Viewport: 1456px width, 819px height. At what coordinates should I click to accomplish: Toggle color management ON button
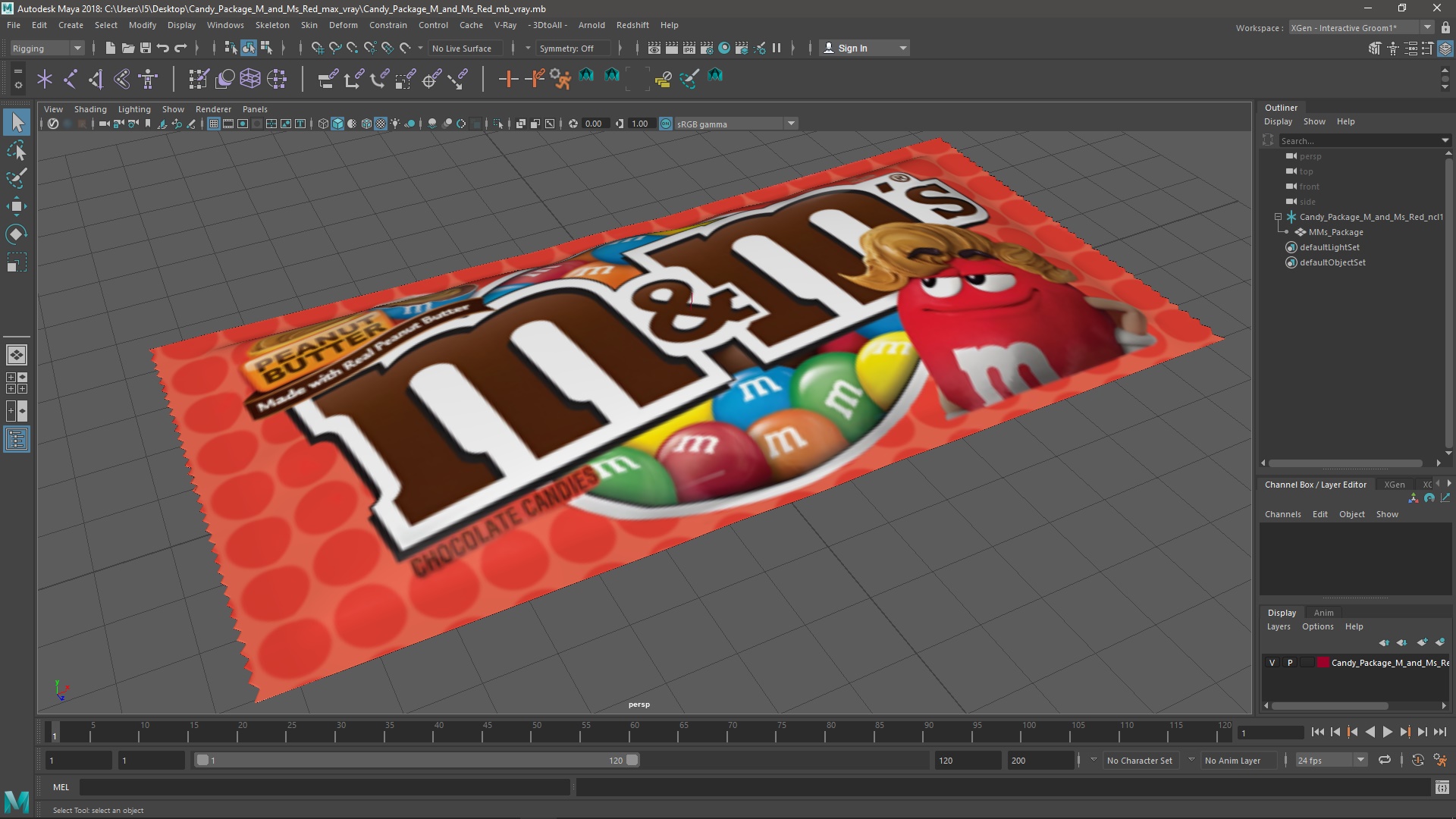point(666,124)
